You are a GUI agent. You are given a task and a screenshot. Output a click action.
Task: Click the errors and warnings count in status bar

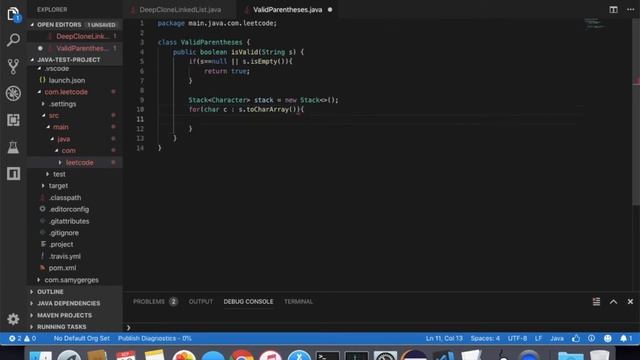(22, 338)
